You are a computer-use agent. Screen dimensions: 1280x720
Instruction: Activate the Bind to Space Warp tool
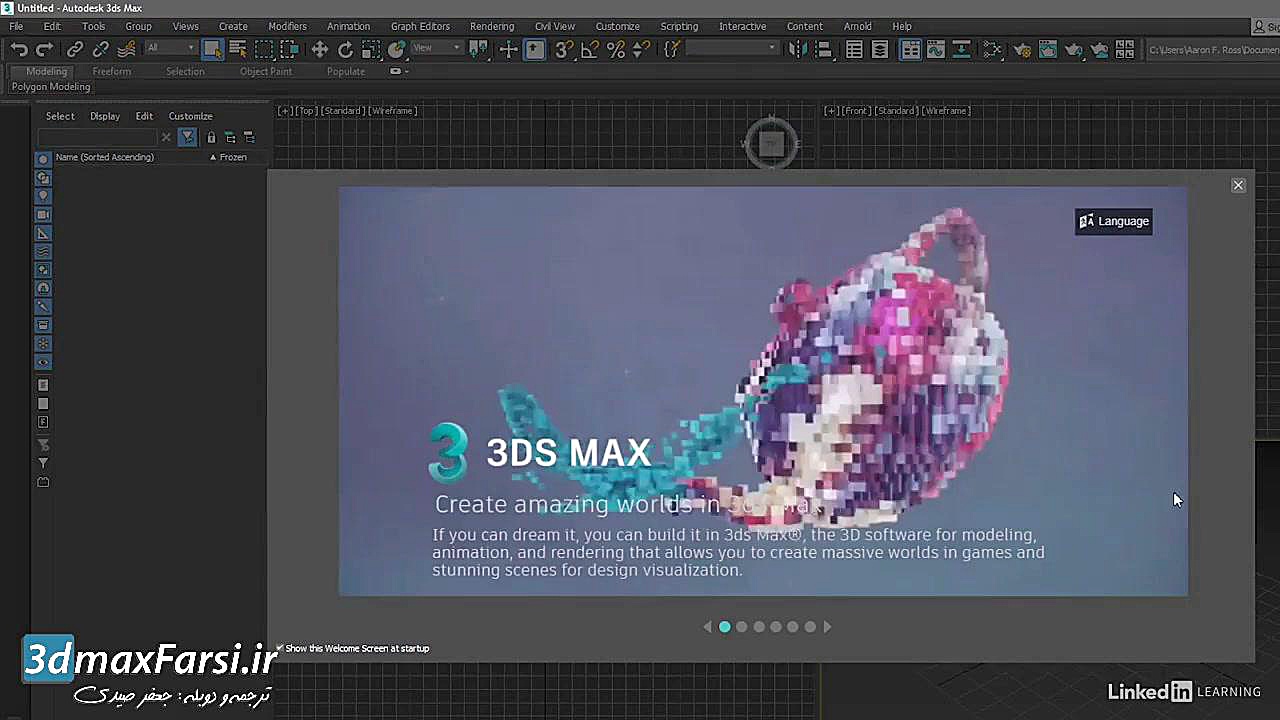coord(126,49)
